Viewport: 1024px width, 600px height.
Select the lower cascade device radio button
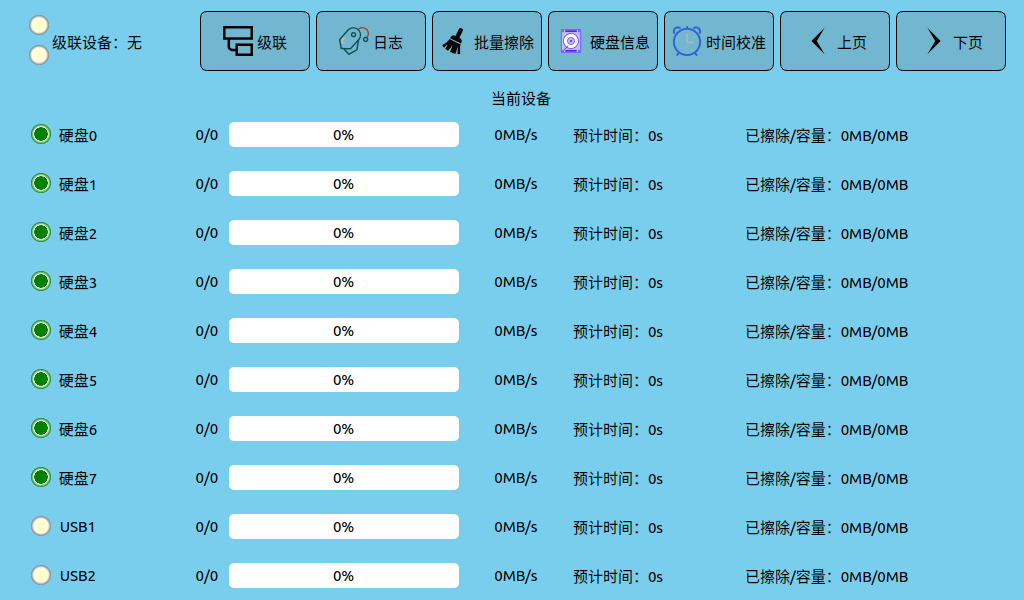(x=39, y=55)
